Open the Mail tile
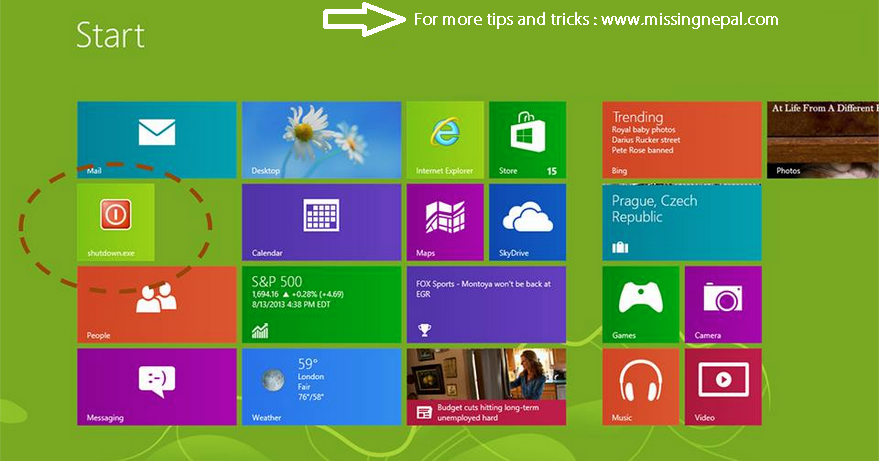Viewport: 879px width, 461px height. point(156,140)
